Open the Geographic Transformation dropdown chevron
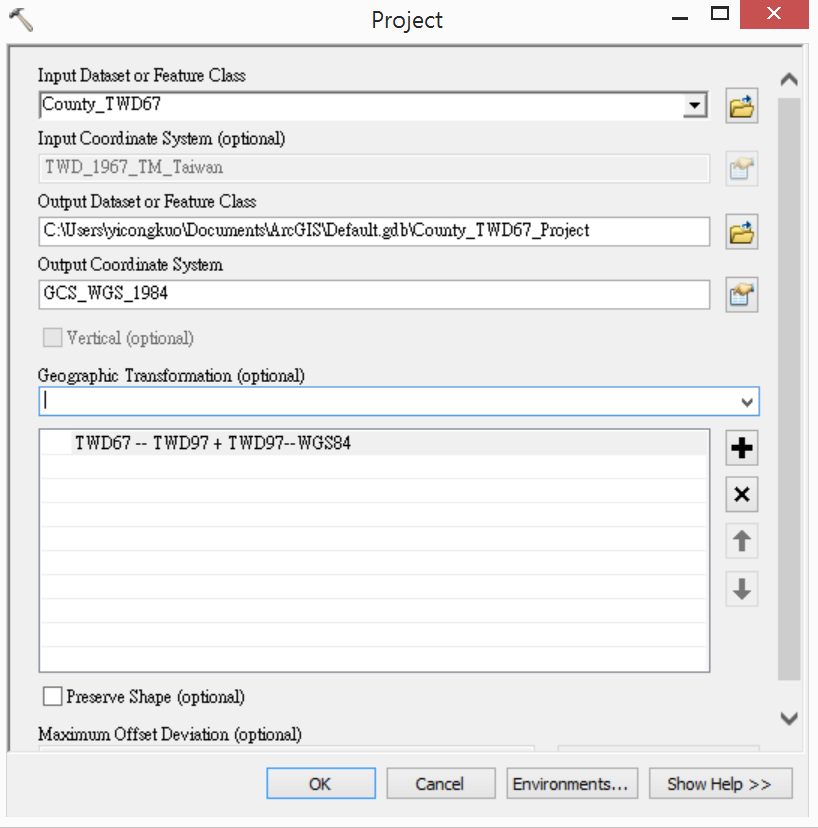Viewport: 818px width, 828px height. 747,402
